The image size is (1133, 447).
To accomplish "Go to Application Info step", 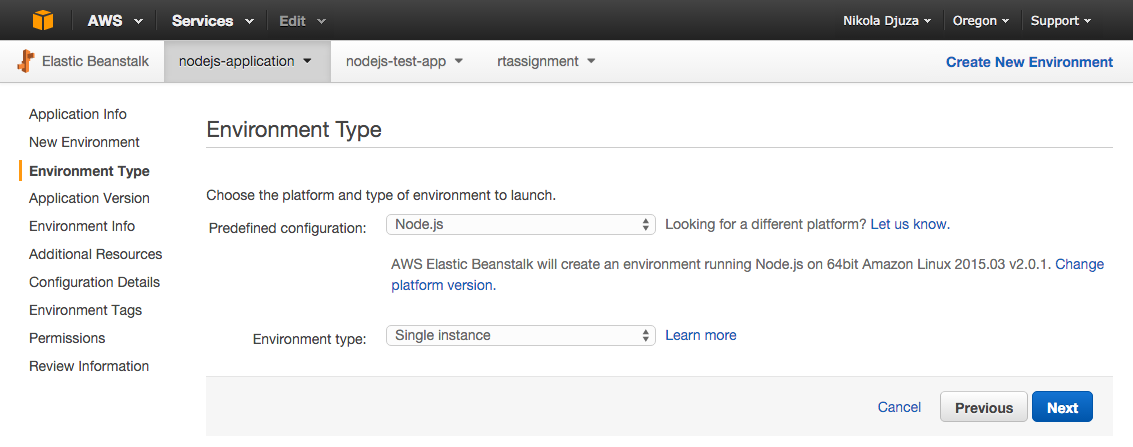I will pos(77,114).
